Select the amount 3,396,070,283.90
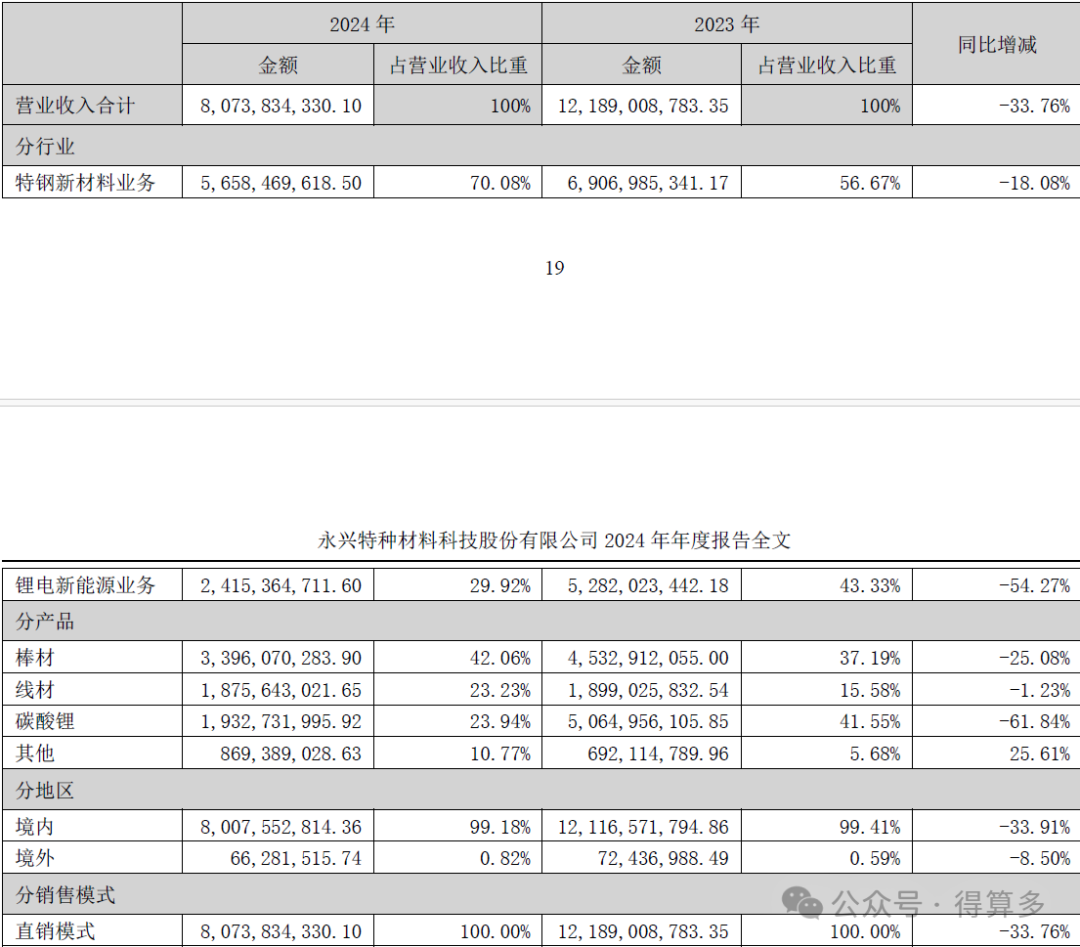Screen dimensions: 1080x947 [281, 658]
